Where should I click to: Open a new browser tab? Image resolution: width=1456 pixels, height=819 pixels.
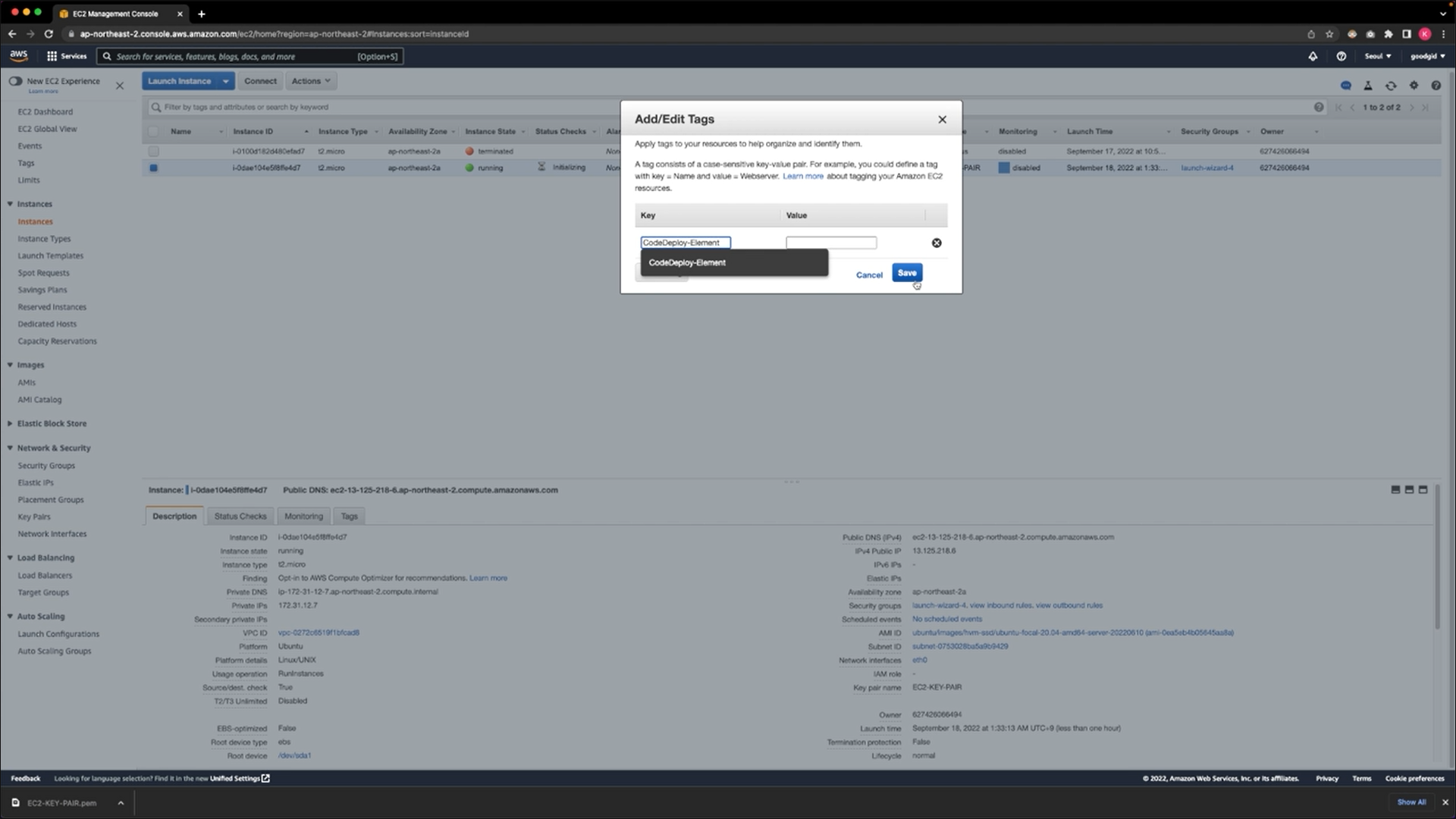[x=201, y=14]
